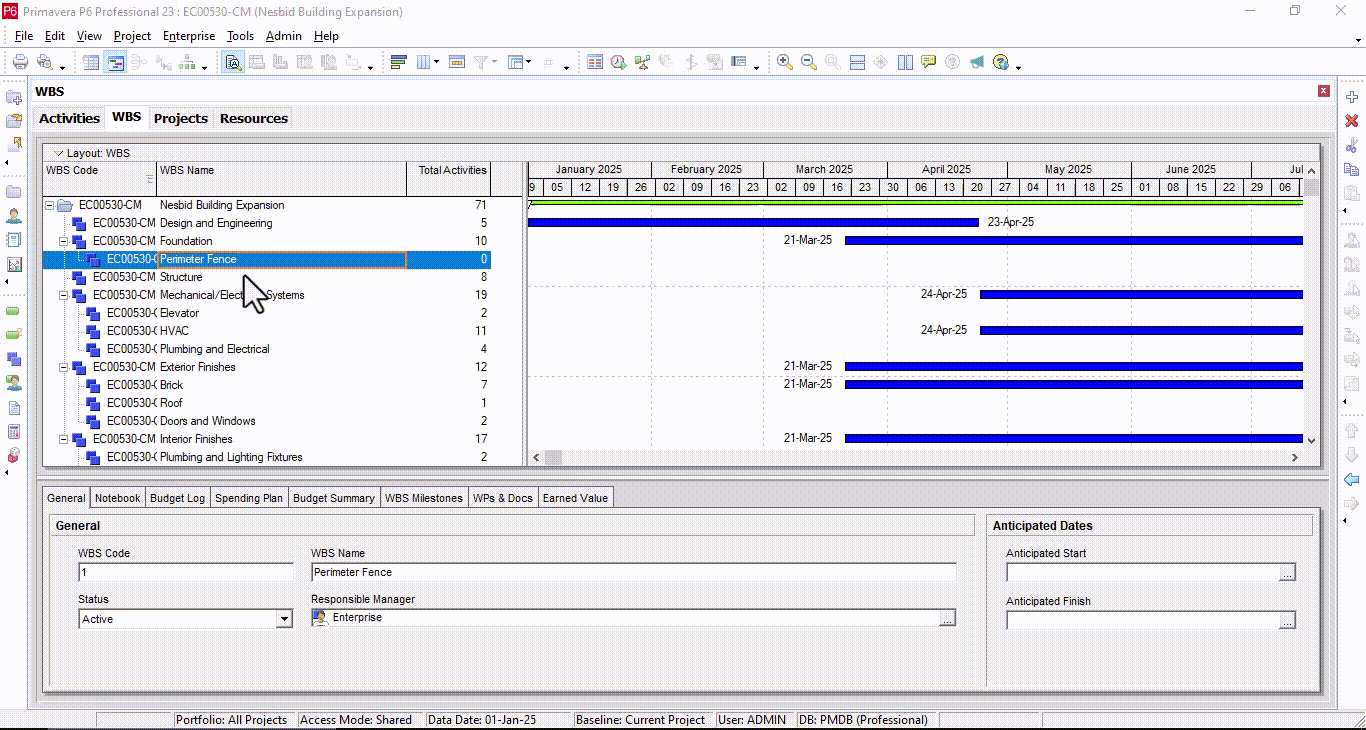
Task: Open the Columns toolbar dropdown arrow
Action: click(436, 63)
